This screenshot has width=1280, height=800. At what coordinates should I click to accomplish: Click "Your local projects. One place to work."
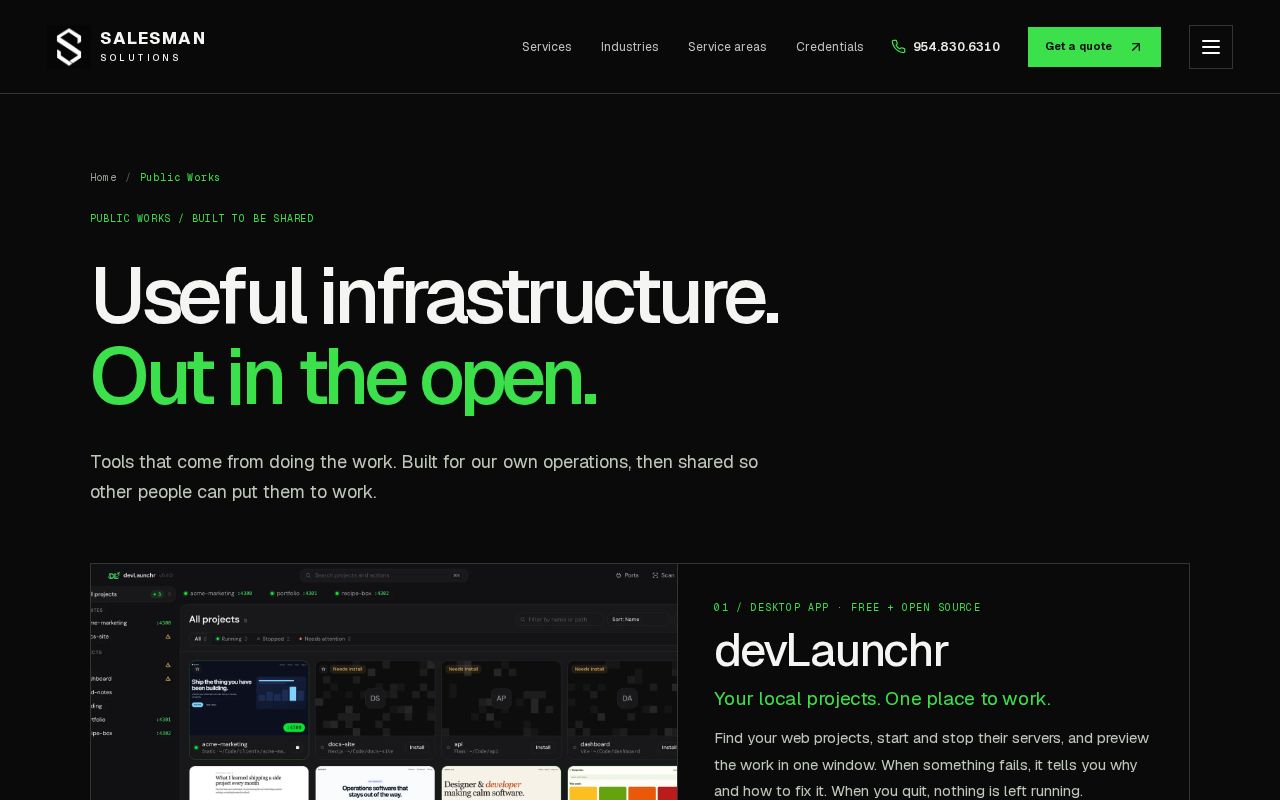(882, 699)
